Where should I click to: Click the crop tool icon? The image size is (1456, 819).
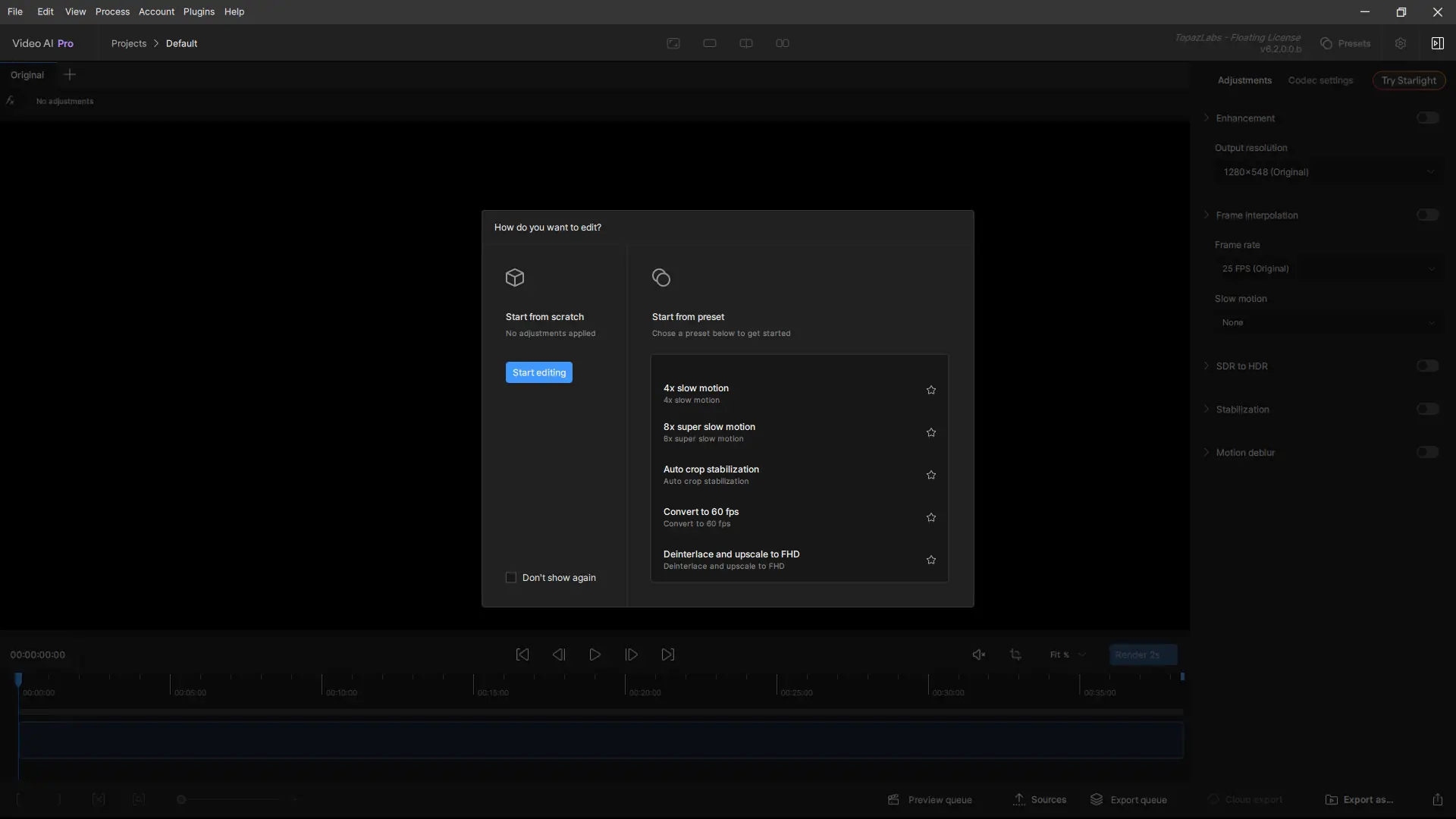click(x=1015, y=654)
